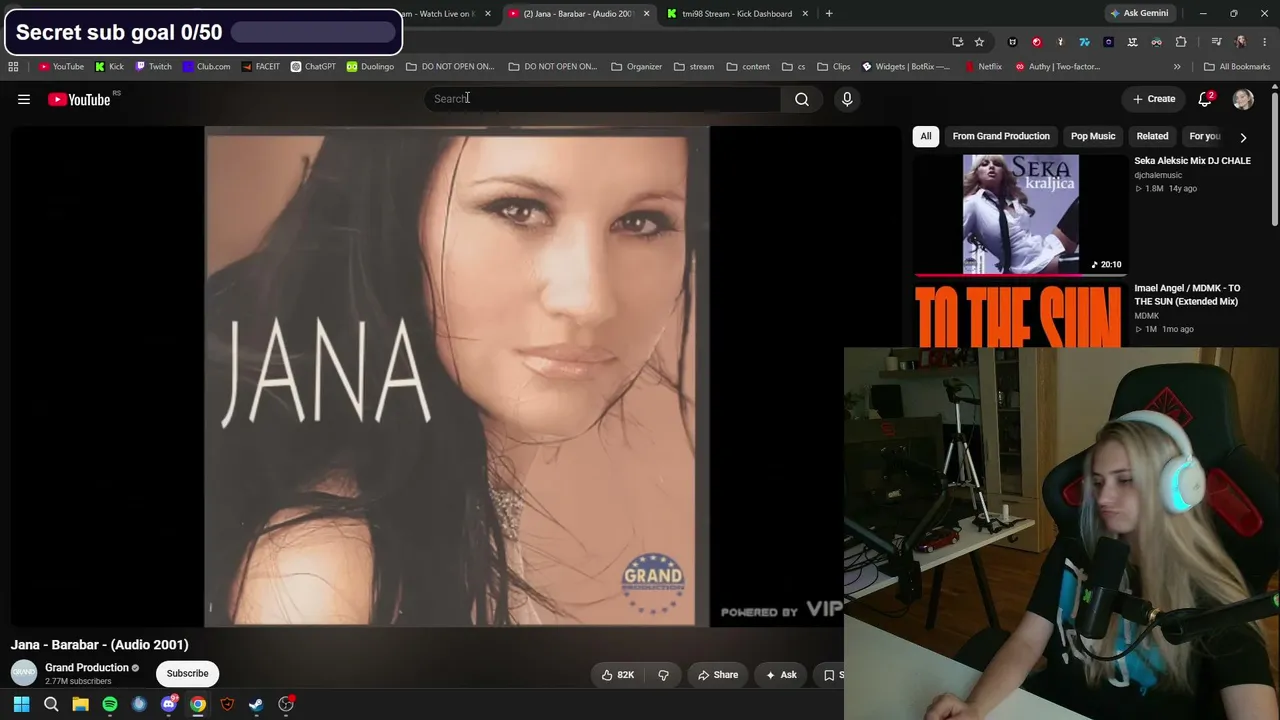Select the Pop Music filter chip
Image resolution: width=1280 pixels, height=720 pixels.
click(1093, 136)
